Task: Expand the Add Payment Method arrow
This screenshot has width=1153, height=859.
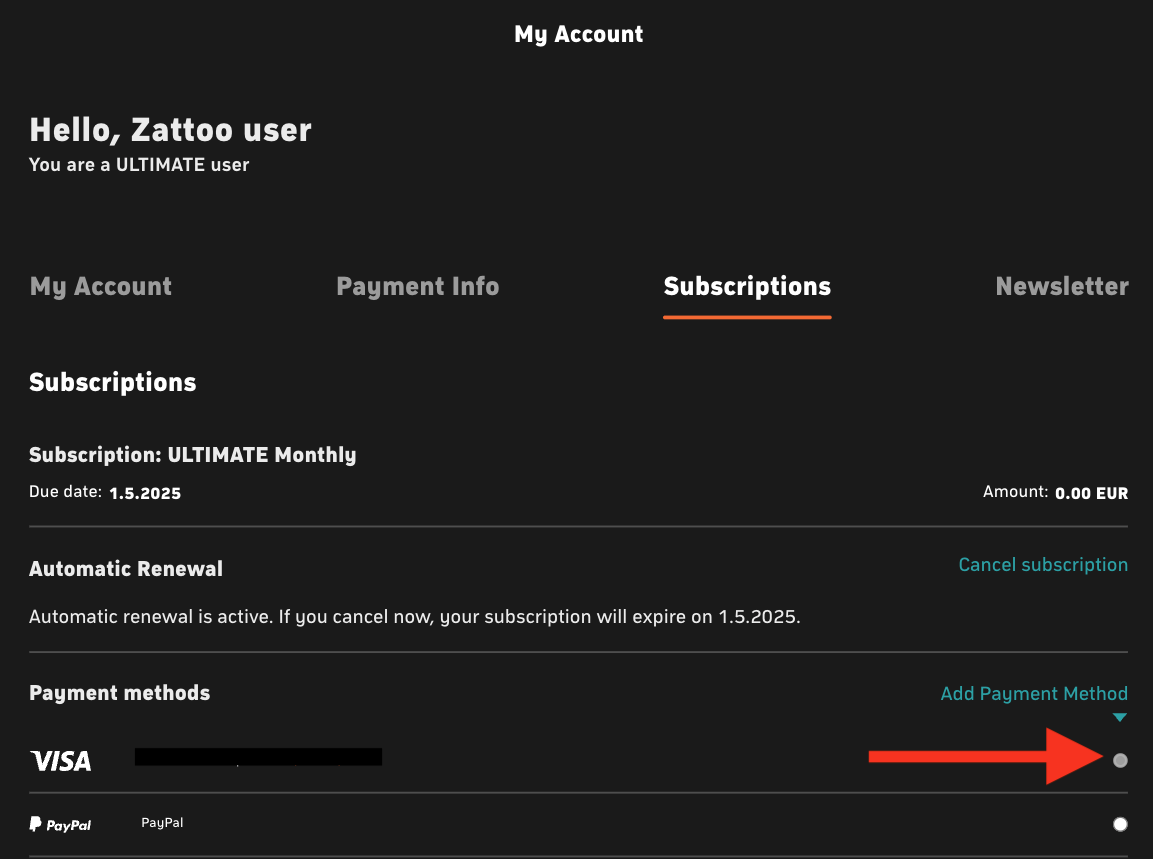Action: coord(1119,717)
